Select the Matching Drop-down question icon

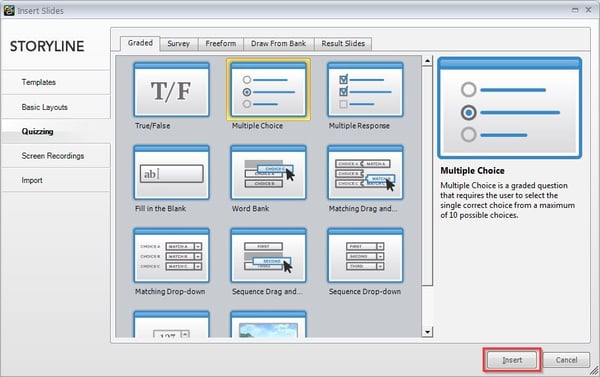pyautogui.click(x=171, y=255)
